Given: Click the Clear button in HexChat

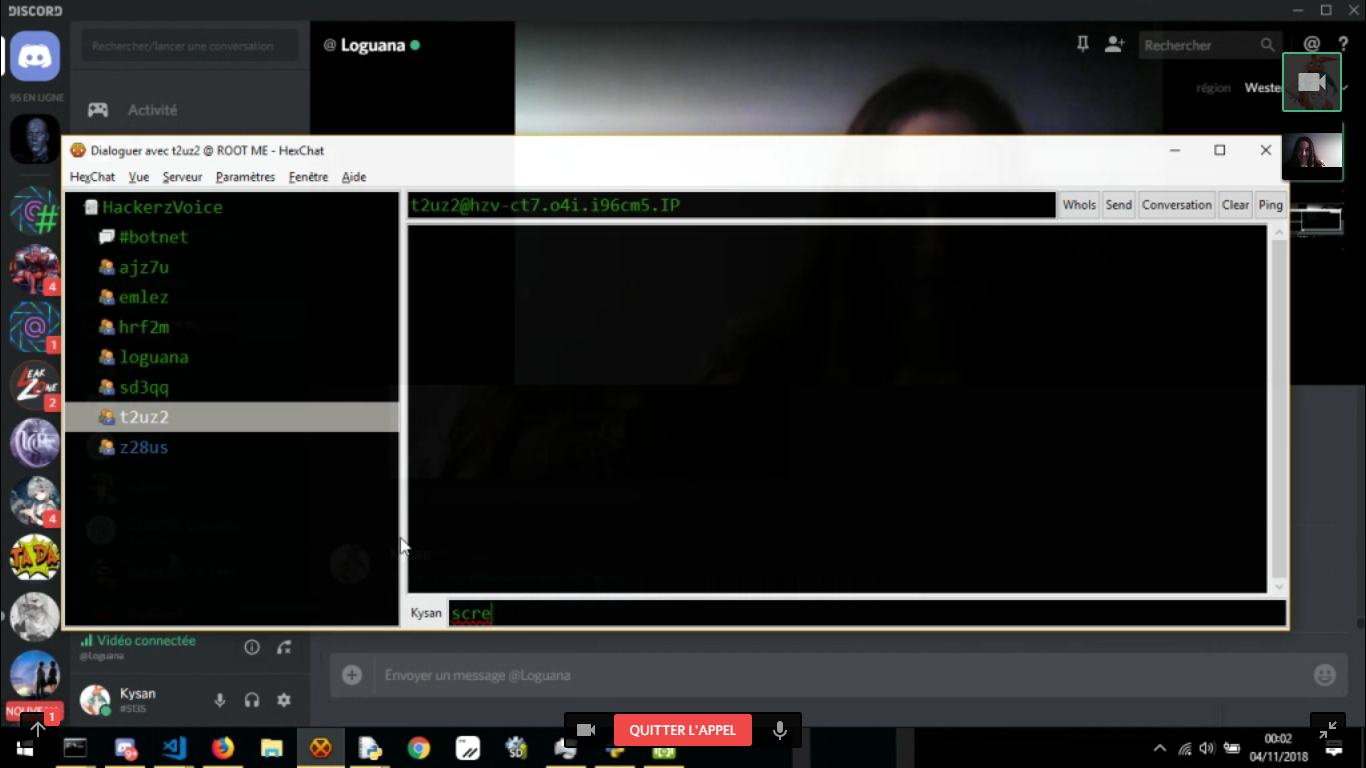Looking at the screenshot, I should [x=1236, y=205].
